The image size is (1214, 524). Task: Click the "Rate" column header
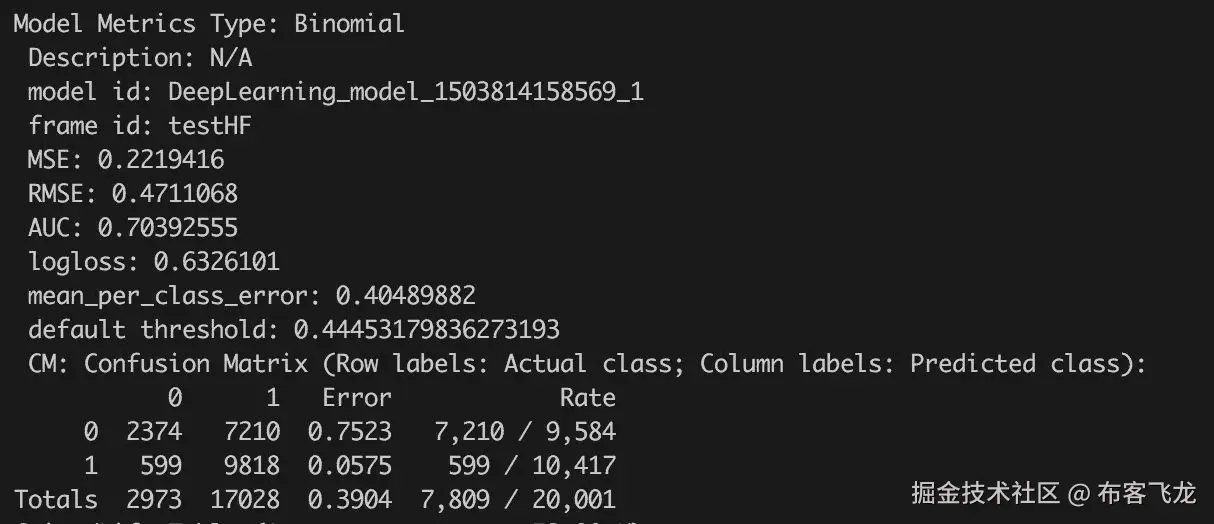[x=587, y=398]
